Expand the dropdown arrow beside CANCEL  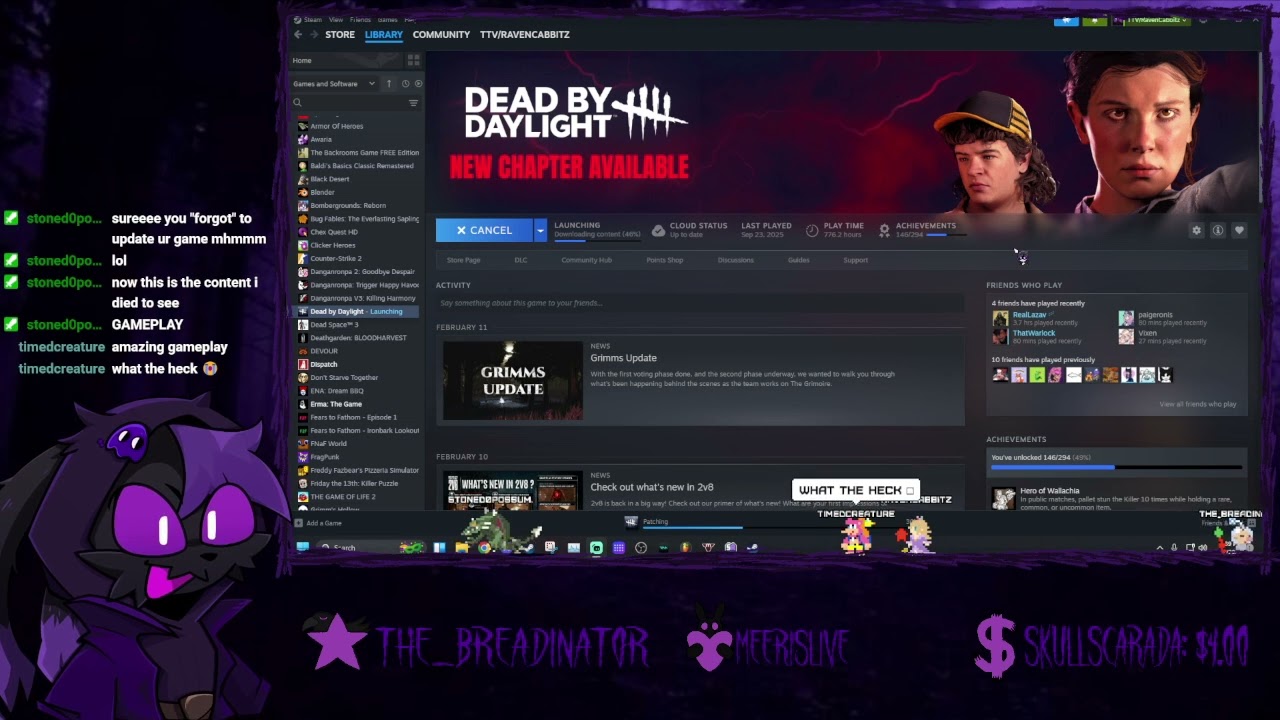(x=540, y=230)
